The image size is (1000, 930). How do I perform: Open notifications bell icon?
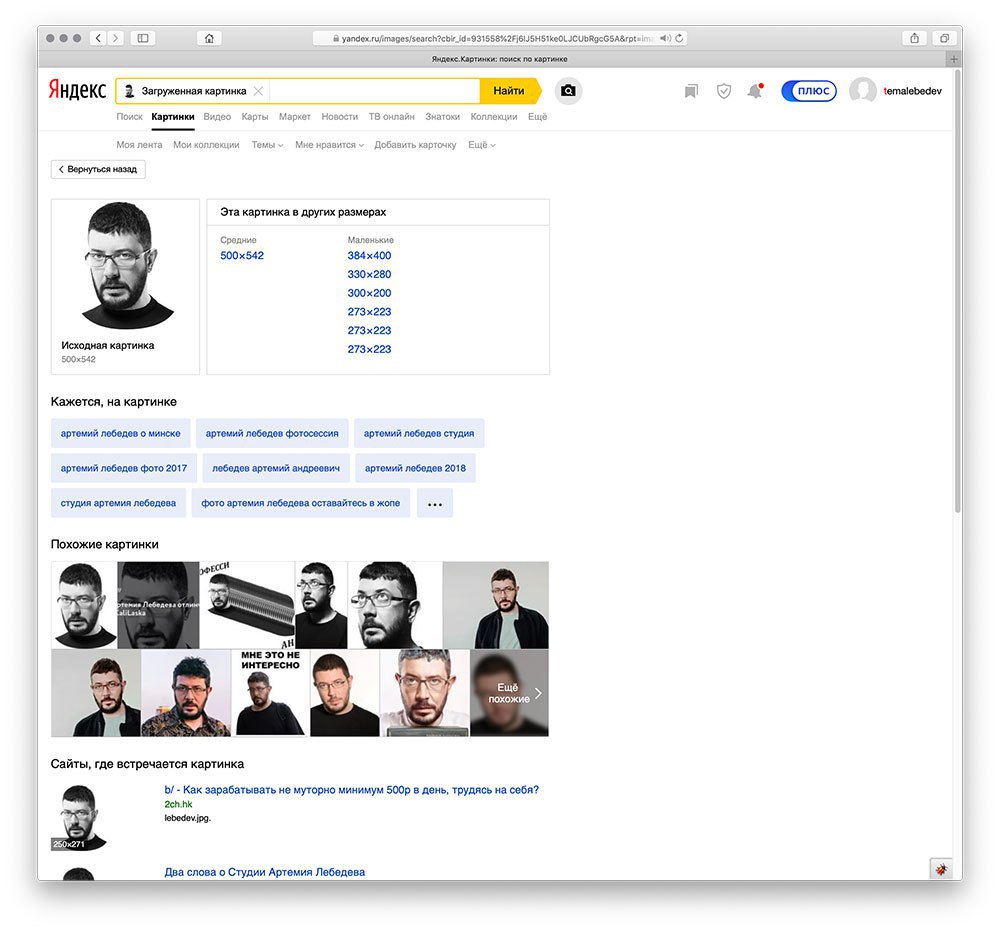[x=755, y=91]
